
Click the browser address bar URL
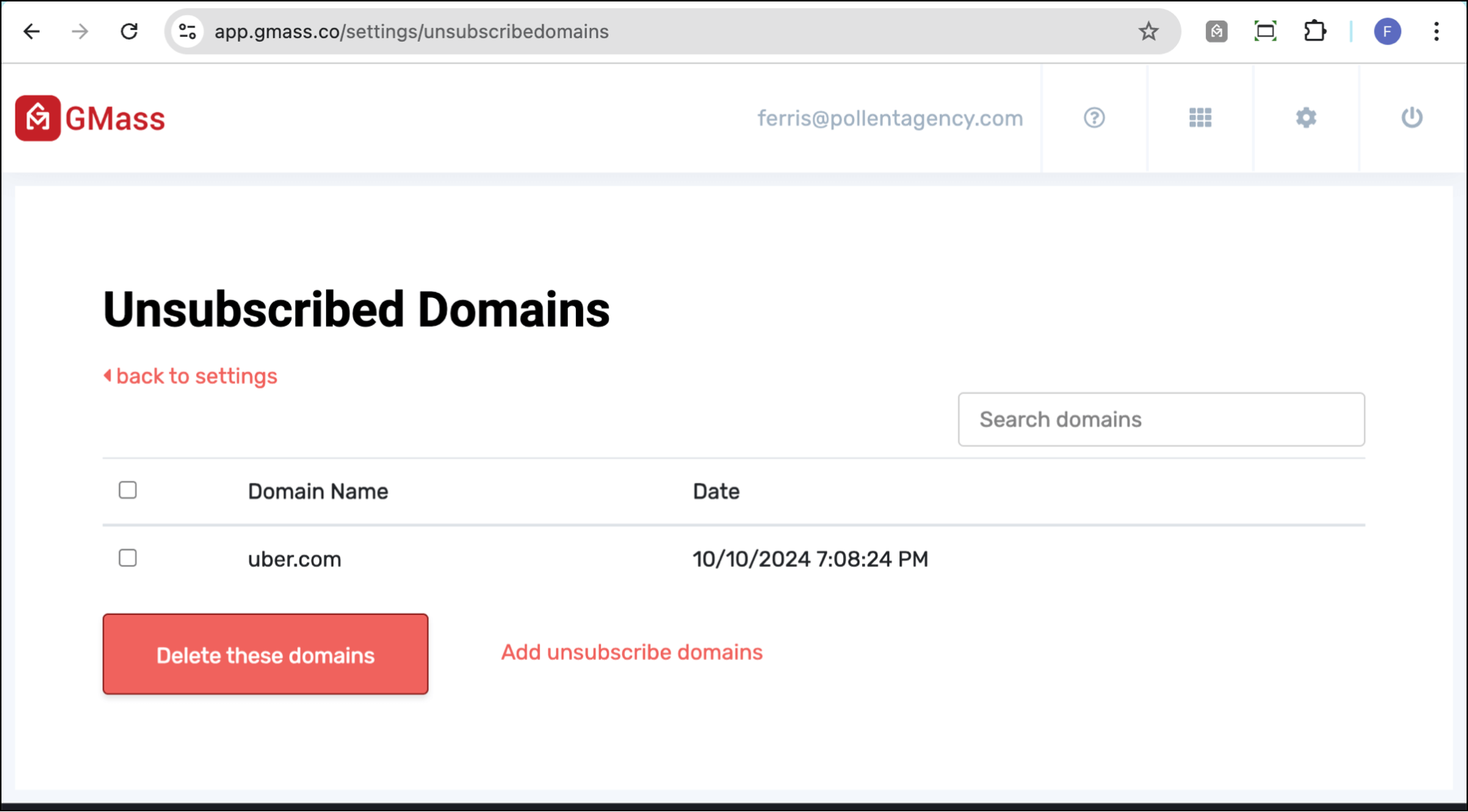pyautogui.click(x=411, y=32)
